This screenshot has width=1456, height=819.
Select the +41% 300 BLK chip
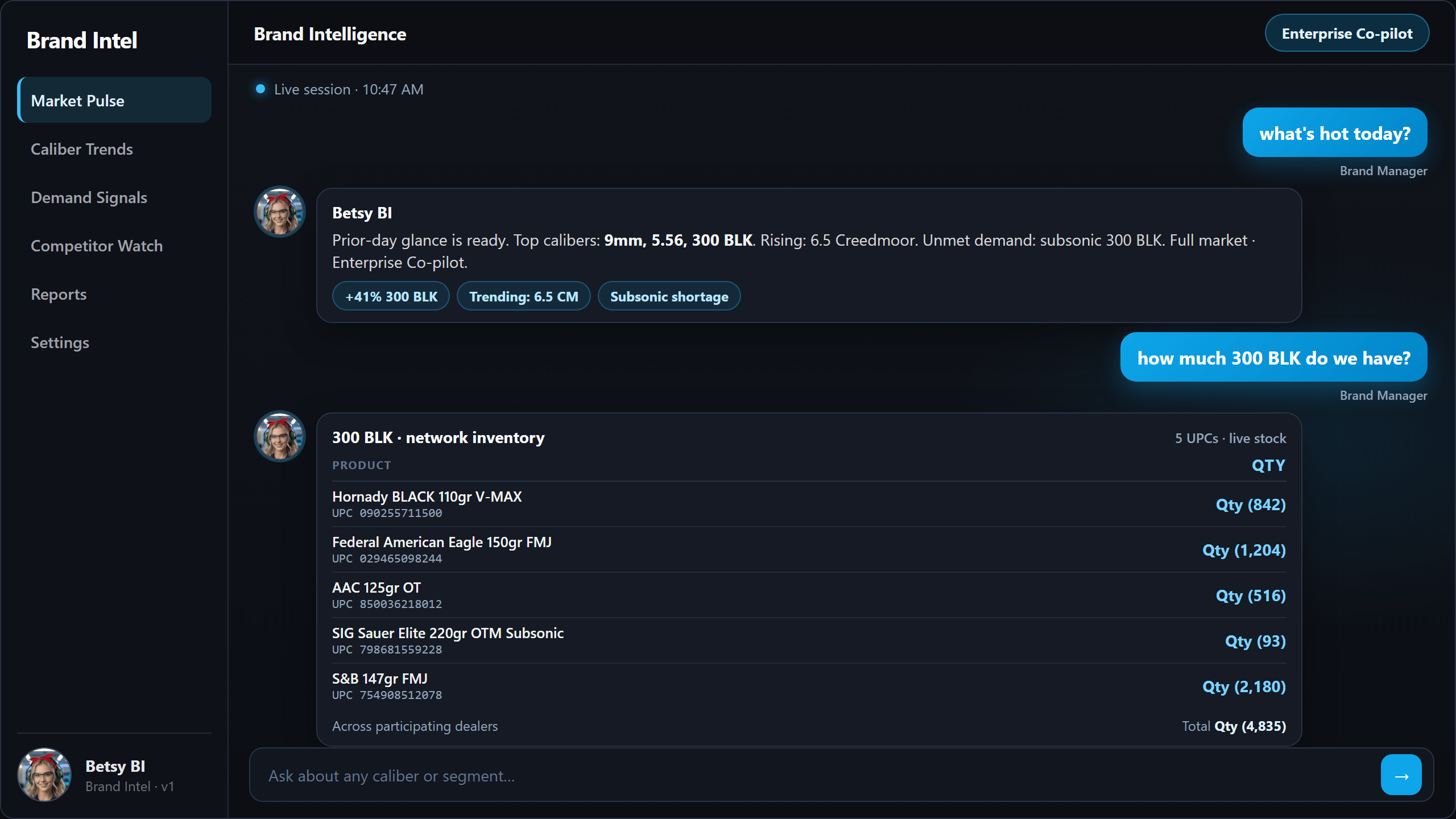click(x=391, y=296)
